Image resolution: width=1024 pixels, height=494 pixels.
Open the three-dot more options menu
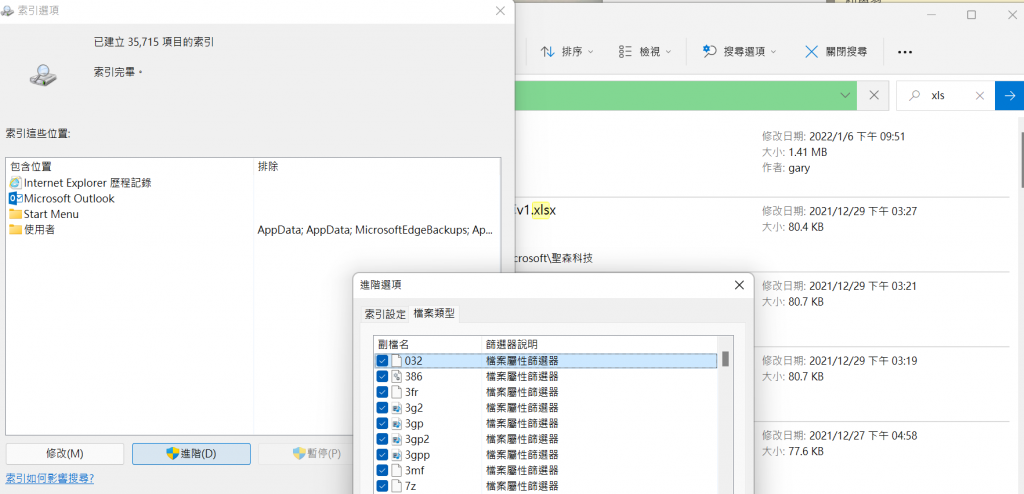pos(904,52)
